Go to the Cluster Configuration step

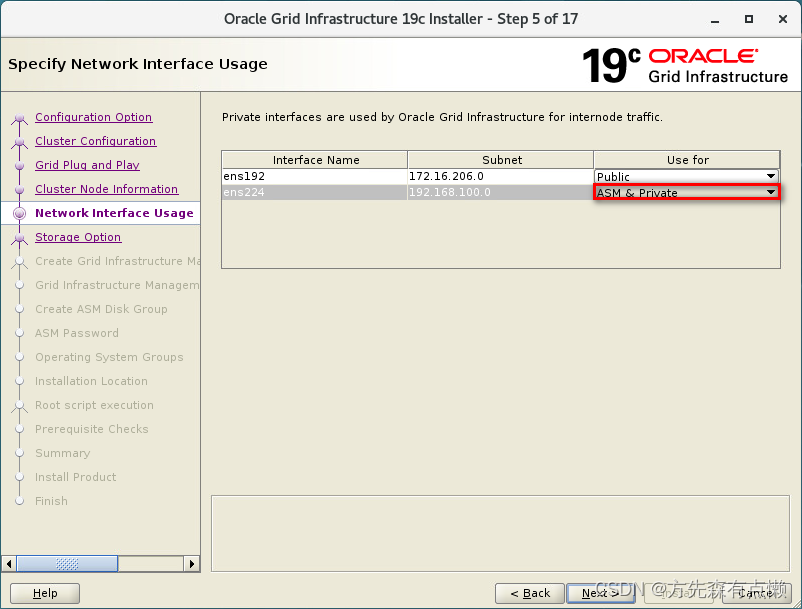click(95, 141)
